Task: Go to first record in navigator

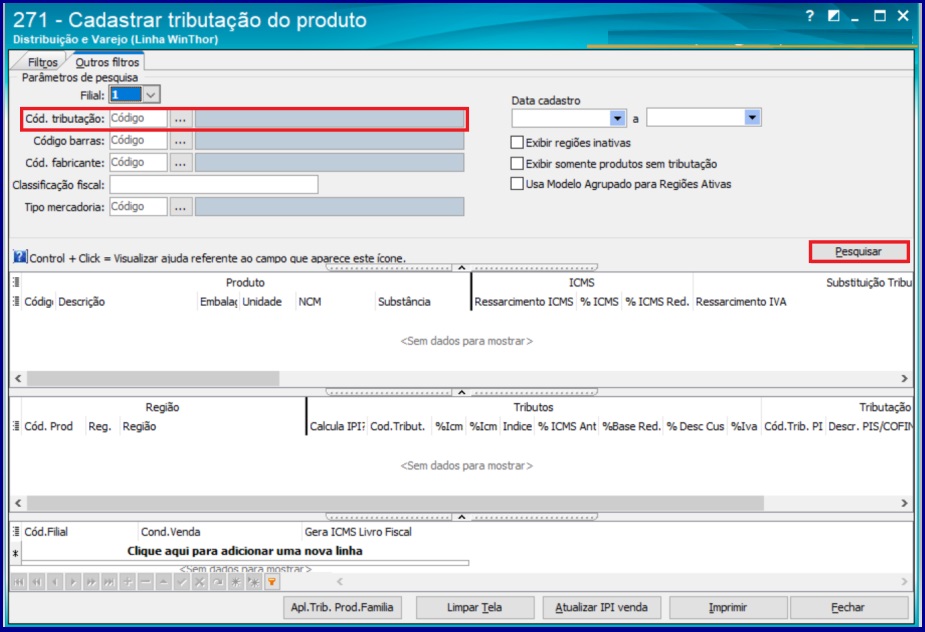Action: pyautogui.click(x=19, y=582)
